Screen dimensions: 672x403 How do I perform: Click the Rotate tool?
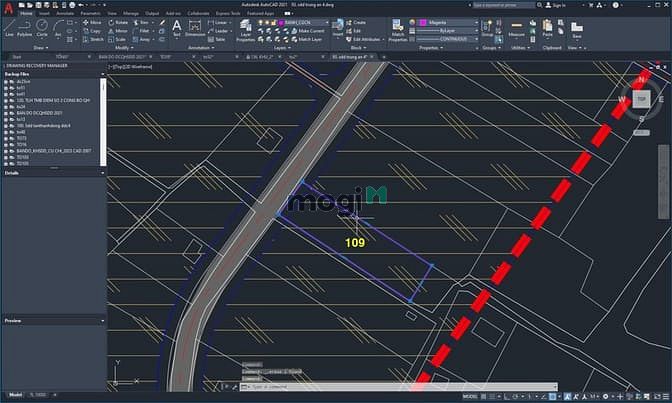pos(118,22)
